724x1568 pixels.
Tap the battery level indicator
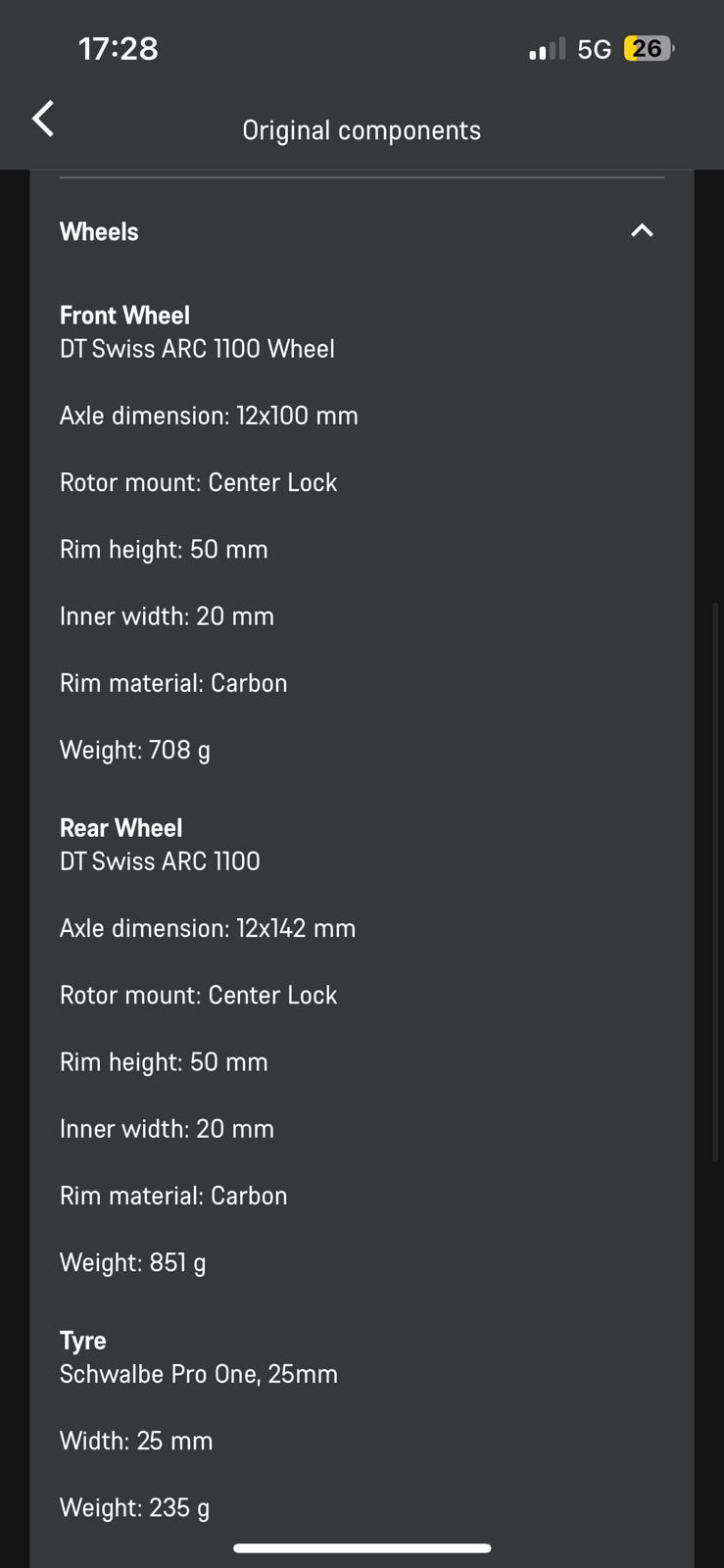[648, 49]
